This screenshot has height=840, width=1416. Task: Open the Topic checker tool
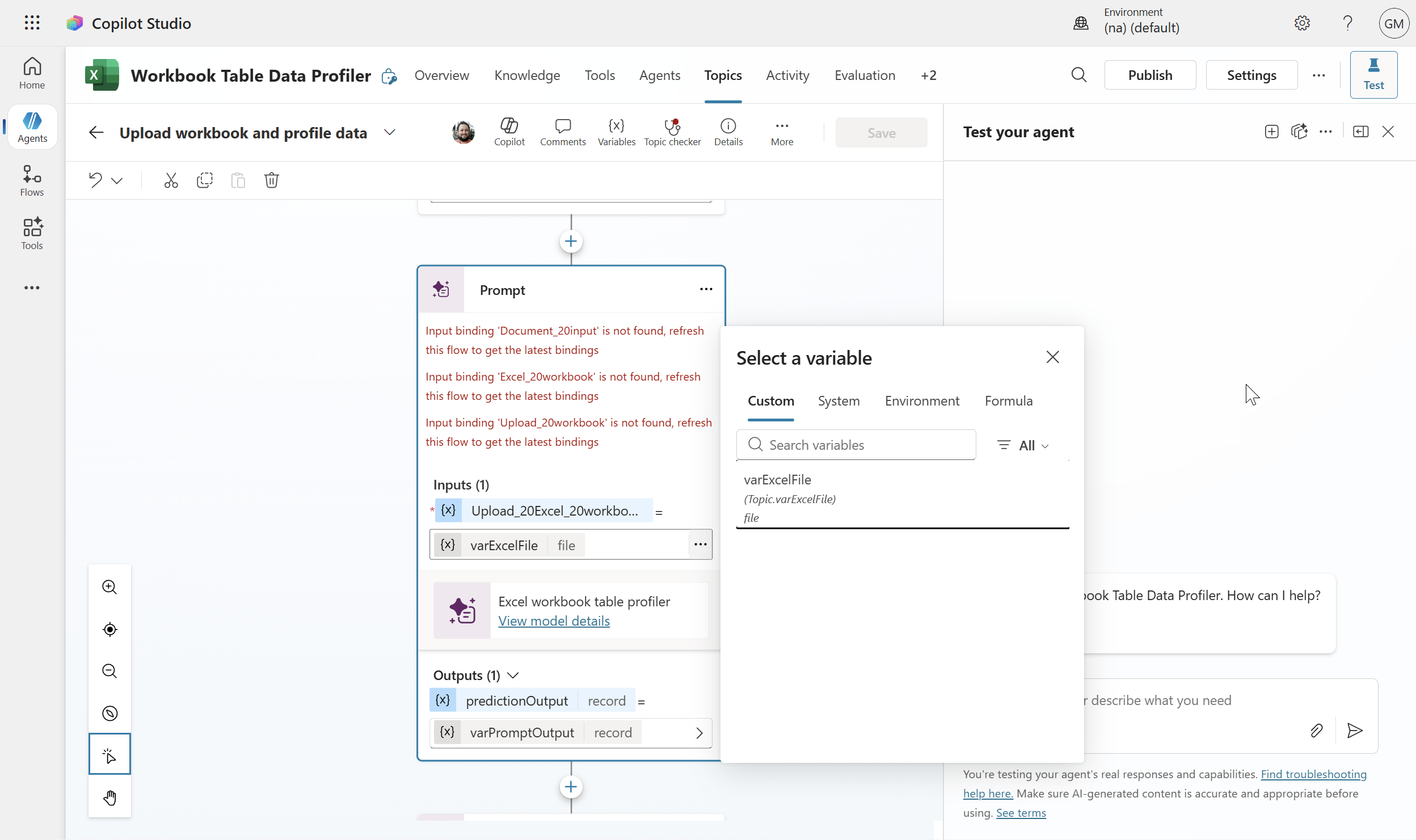tap(672, 132)
